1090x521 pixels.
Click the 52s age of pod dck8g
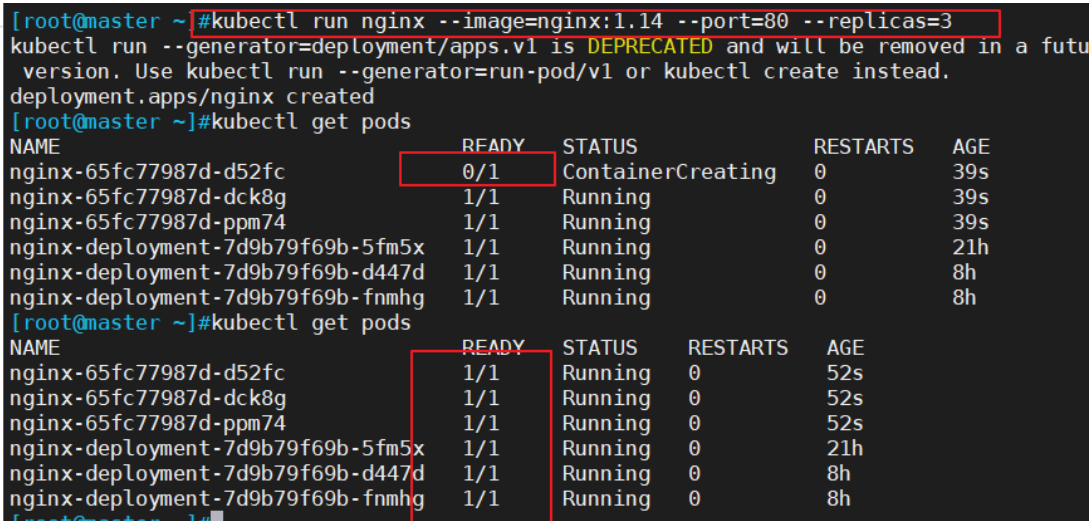(845, 398)
